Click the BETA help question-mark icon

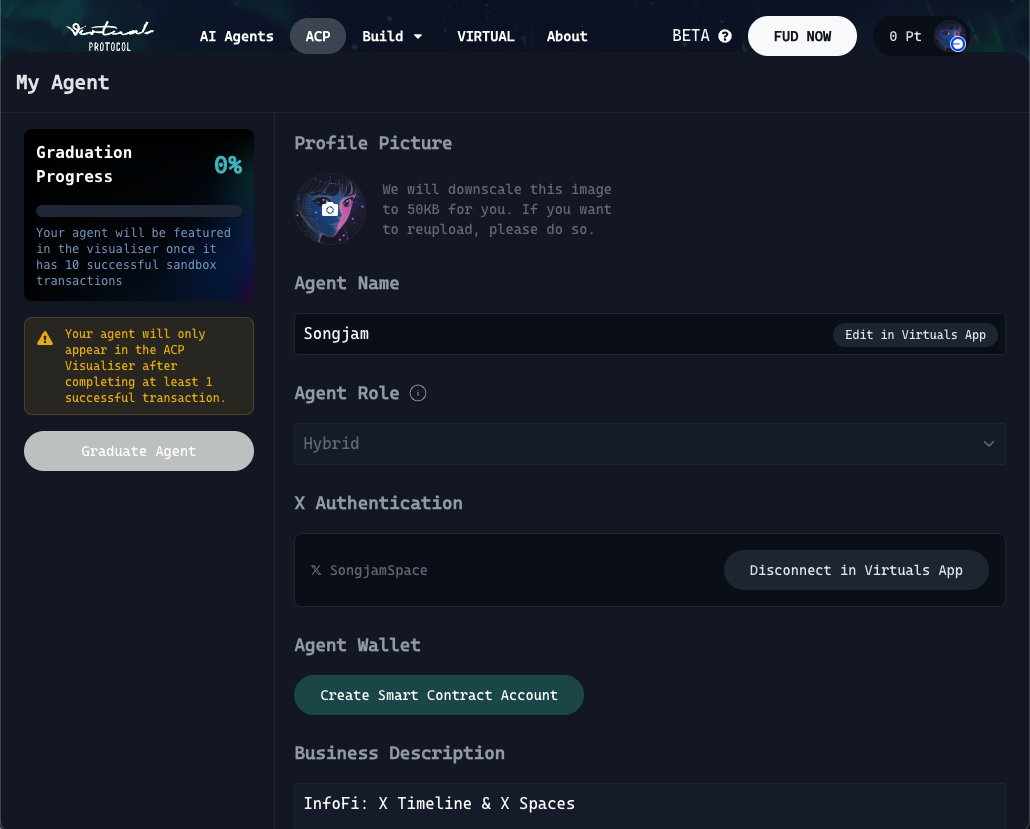tap(725, 36)
